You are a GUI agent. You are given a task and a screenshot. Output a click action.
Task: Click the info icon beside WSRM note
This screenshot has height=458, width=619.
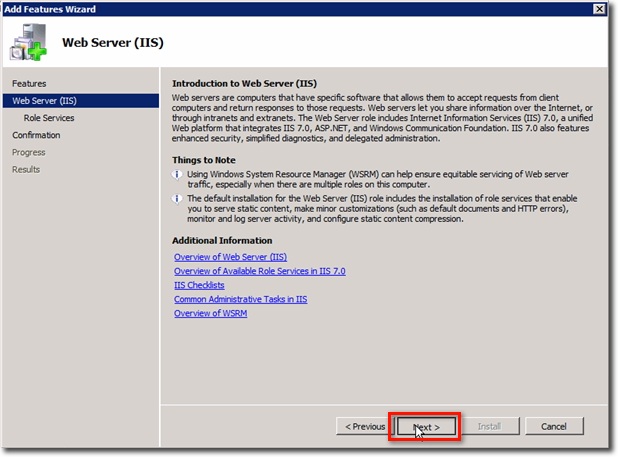tap(177, 174)
